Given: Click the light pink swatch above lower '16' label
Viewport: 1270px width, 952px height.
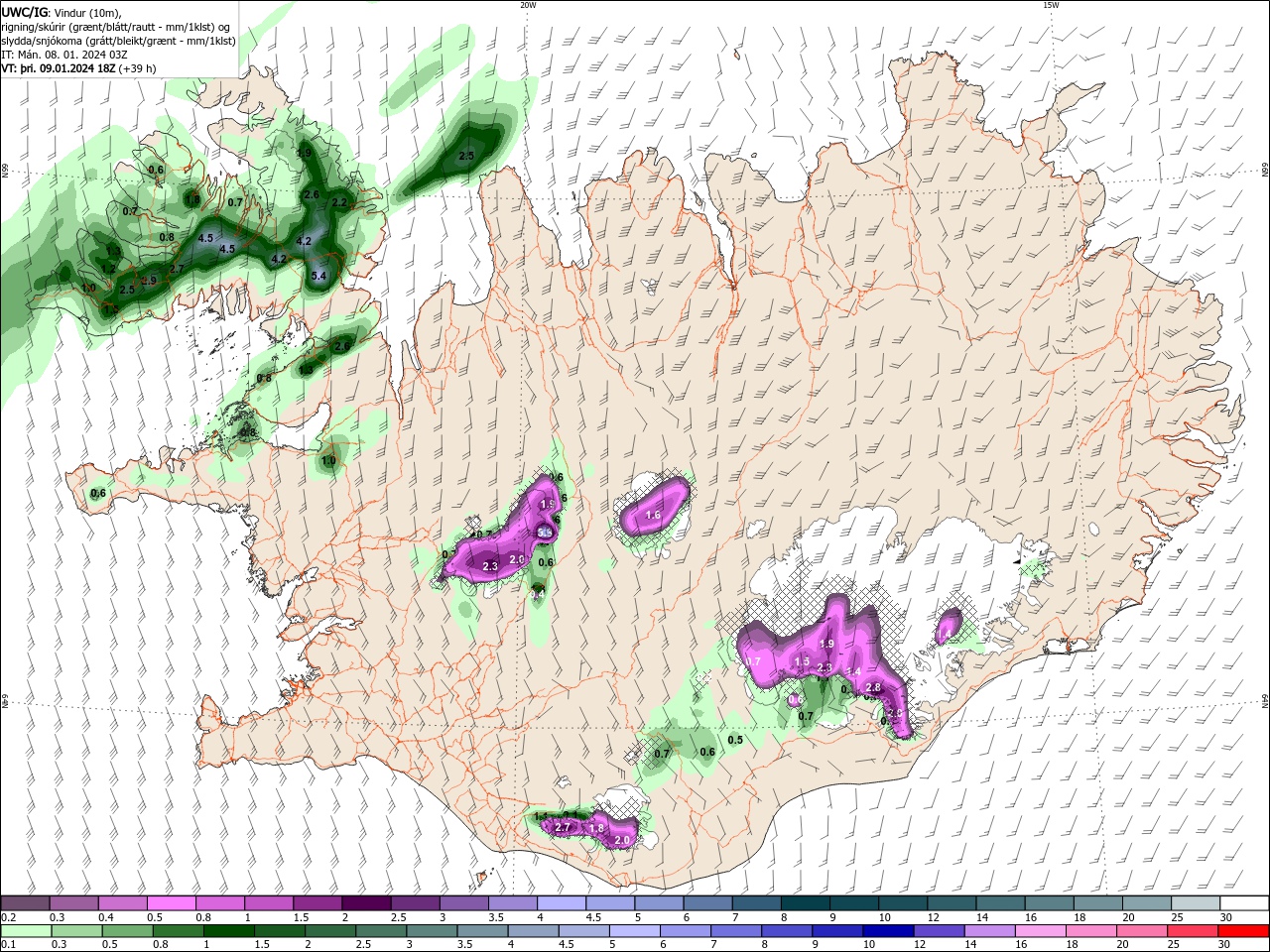Looking at the screenshot, I should coord(1041,931).
